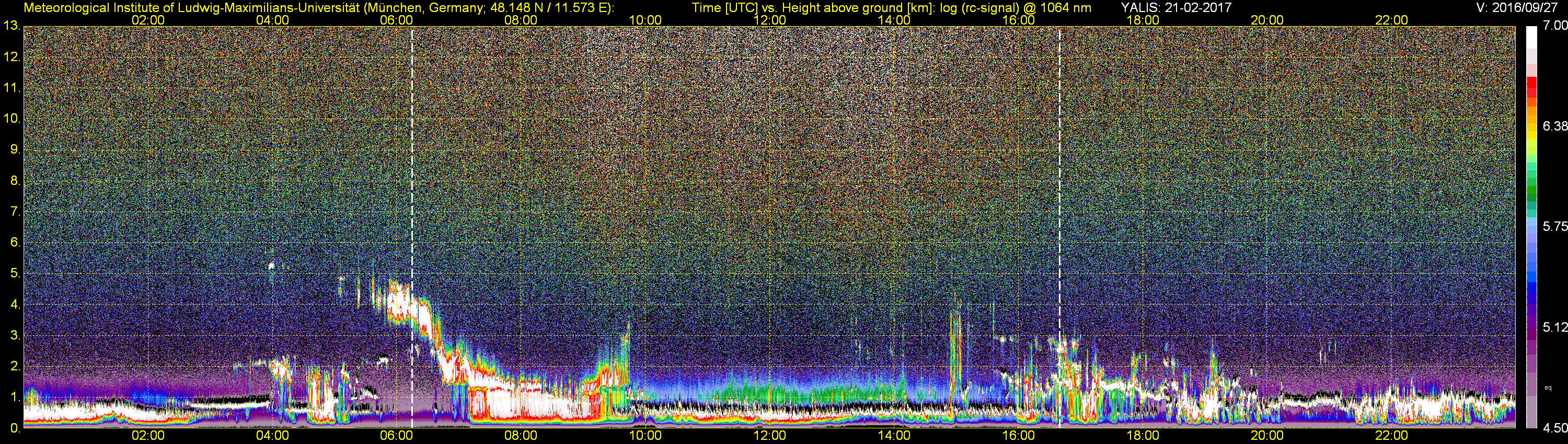Click the 08:00 label on the upper time axis
The width and height of the screenshot is (1568, 444).
point(521,20)
